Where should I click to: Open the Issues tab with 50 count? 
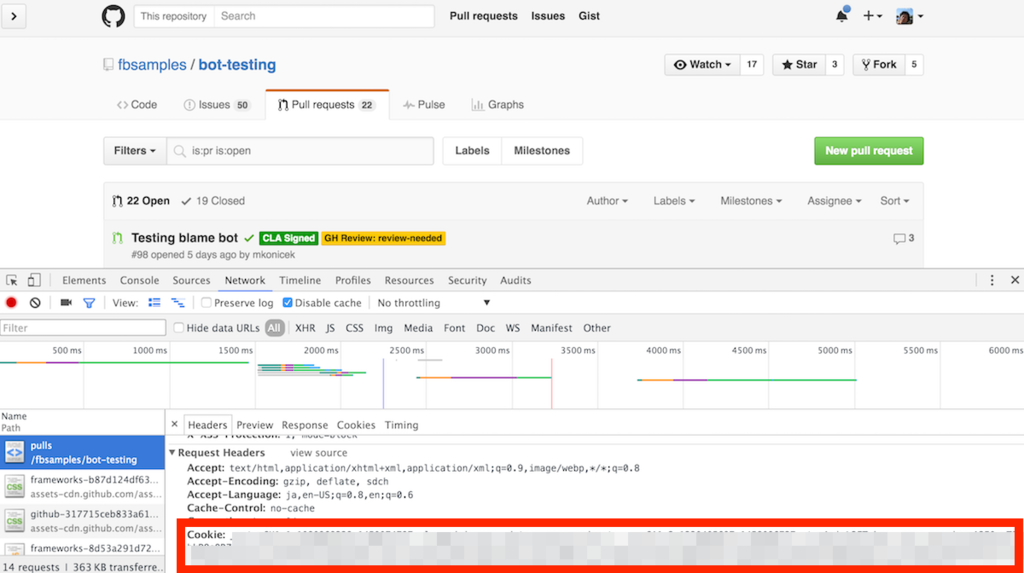[x=217, y=105]
